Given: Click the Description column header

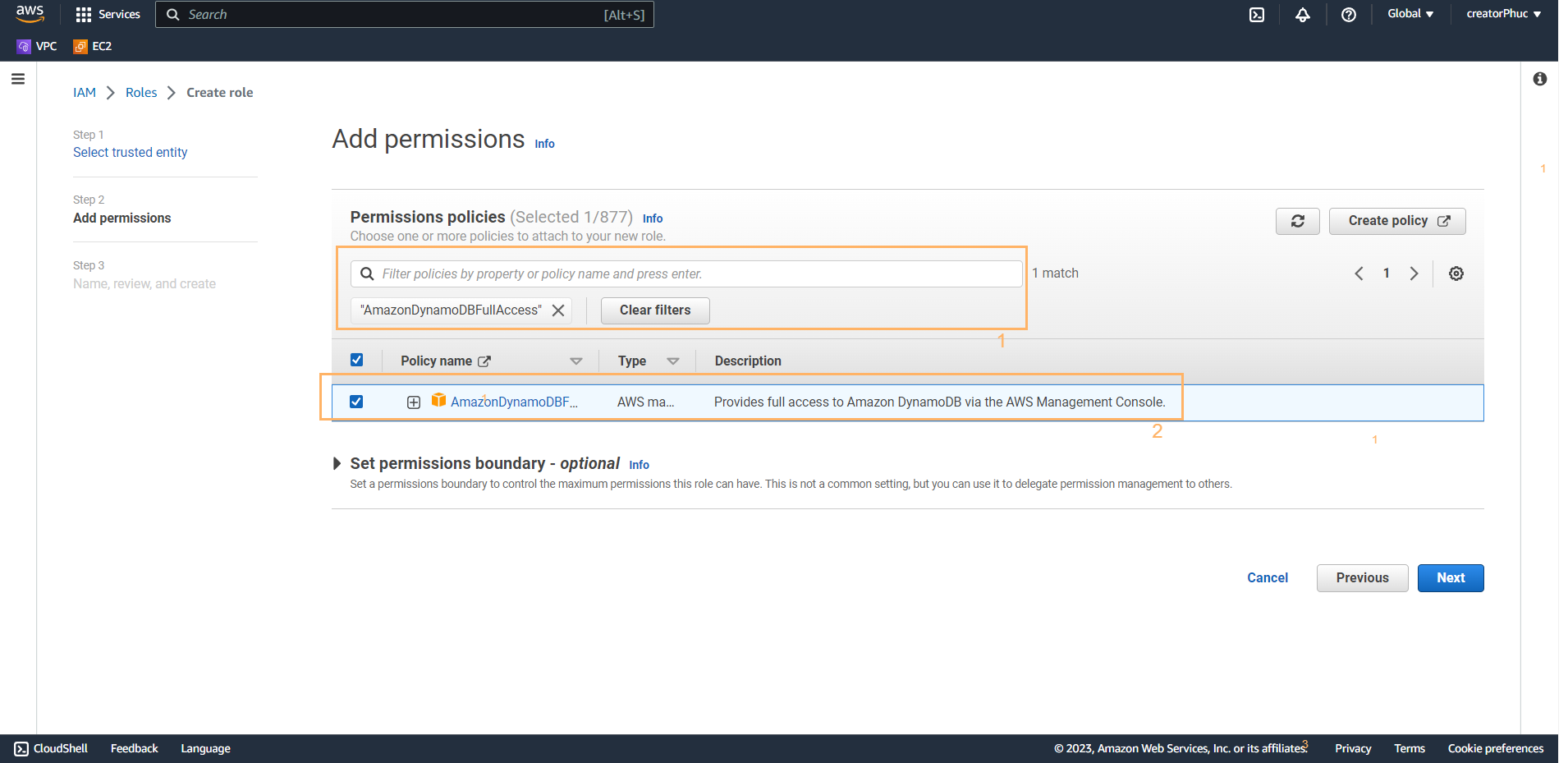Looking at the screenshot, I should point(748,361).
